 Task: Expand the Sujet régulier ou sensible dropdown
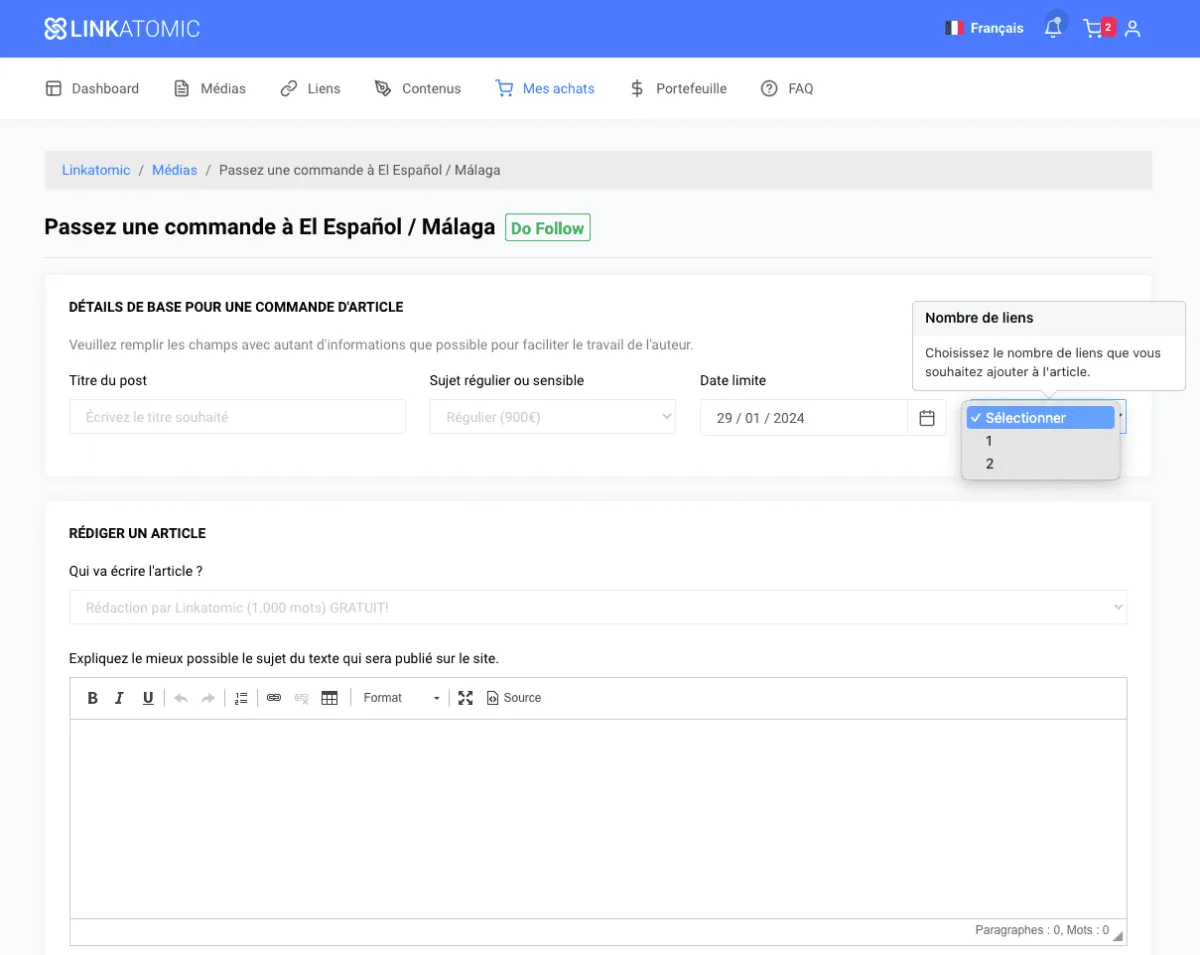tap(552, 417)
